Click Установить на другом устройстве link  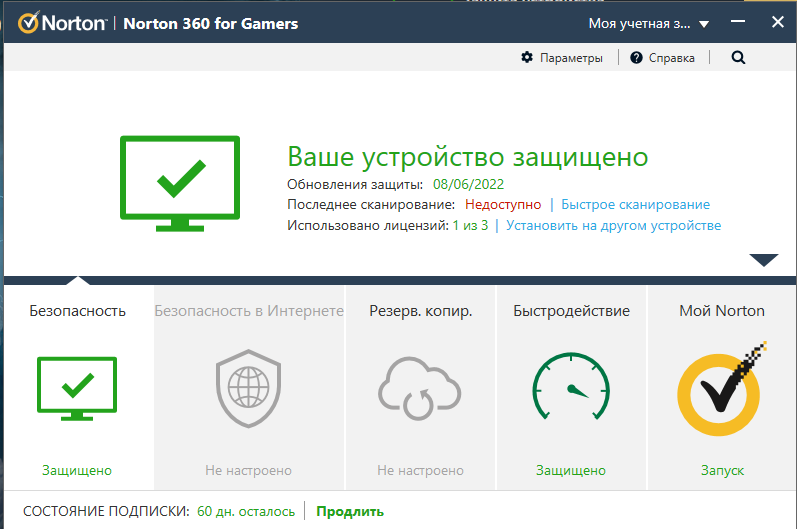[x=614, y=225]
